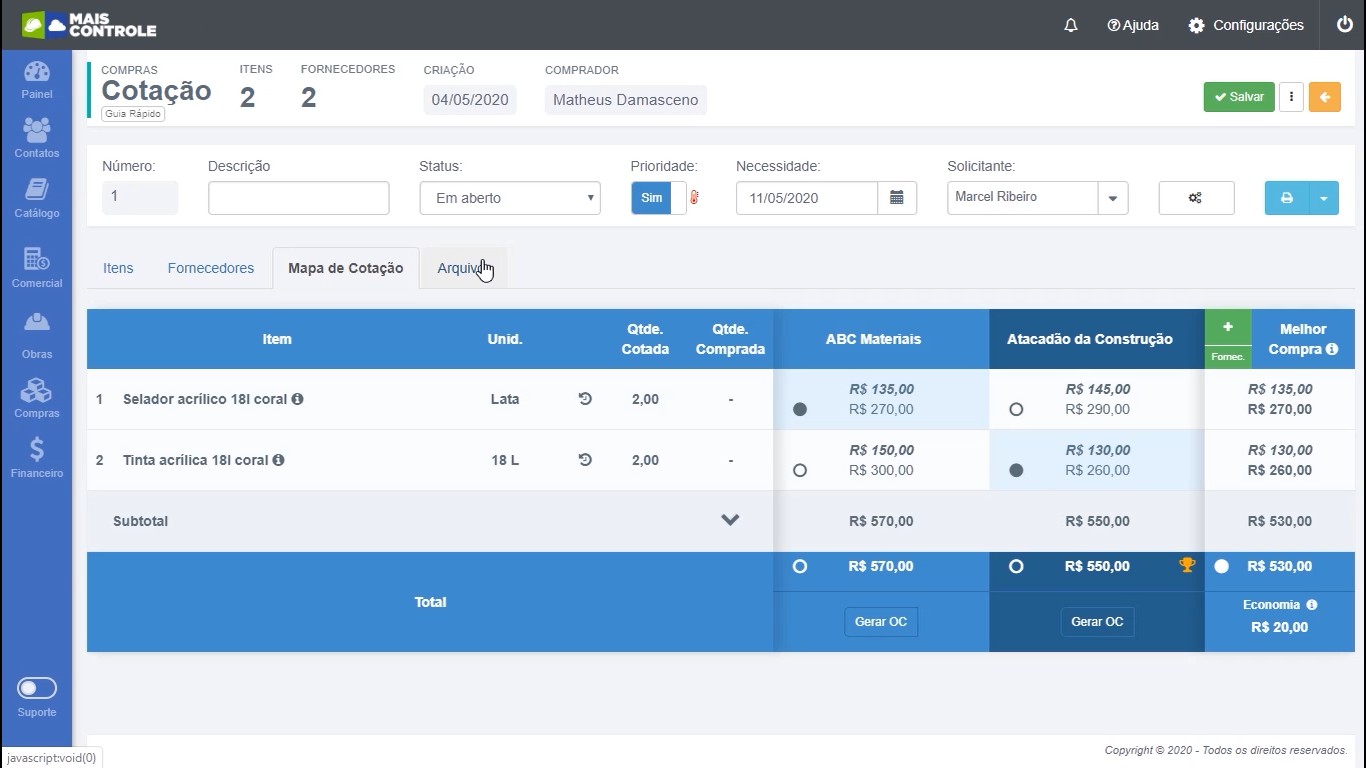Open the Painel dashboard in sidebar
The image size is (1366, 768).
click(36, 80)
